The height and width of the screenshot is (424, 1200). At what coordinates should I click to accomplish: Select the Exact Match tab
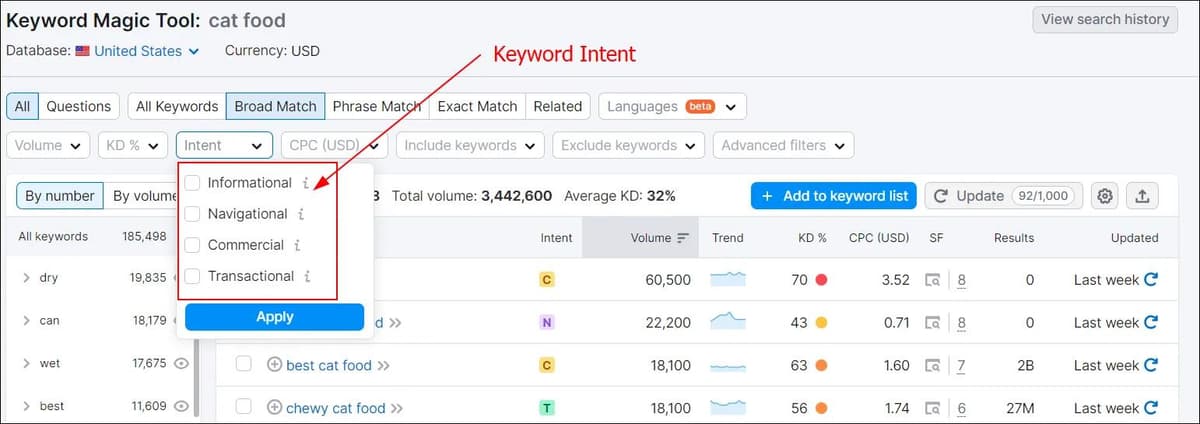(477, 106)
